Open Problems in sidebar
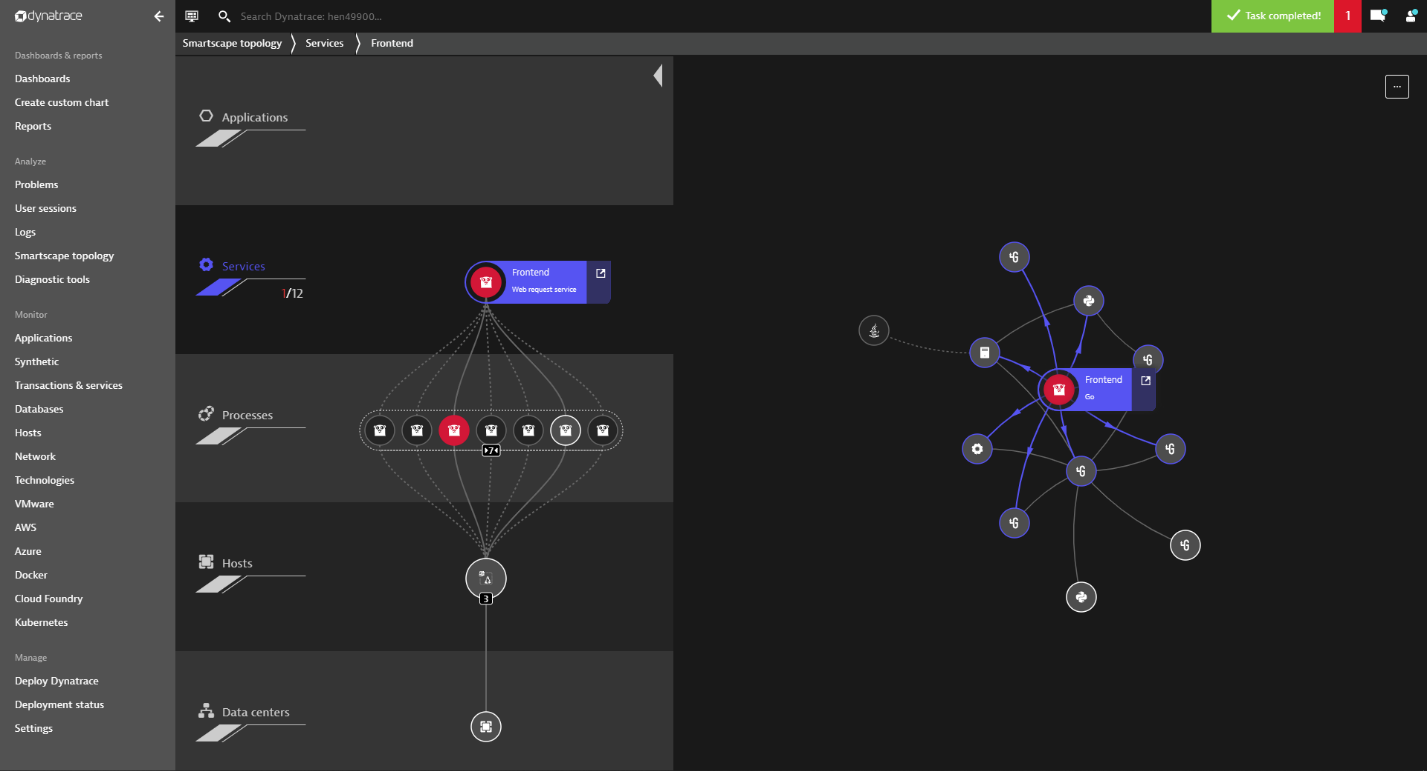Viewport: 1427px width, 771px height. (37, 185)
